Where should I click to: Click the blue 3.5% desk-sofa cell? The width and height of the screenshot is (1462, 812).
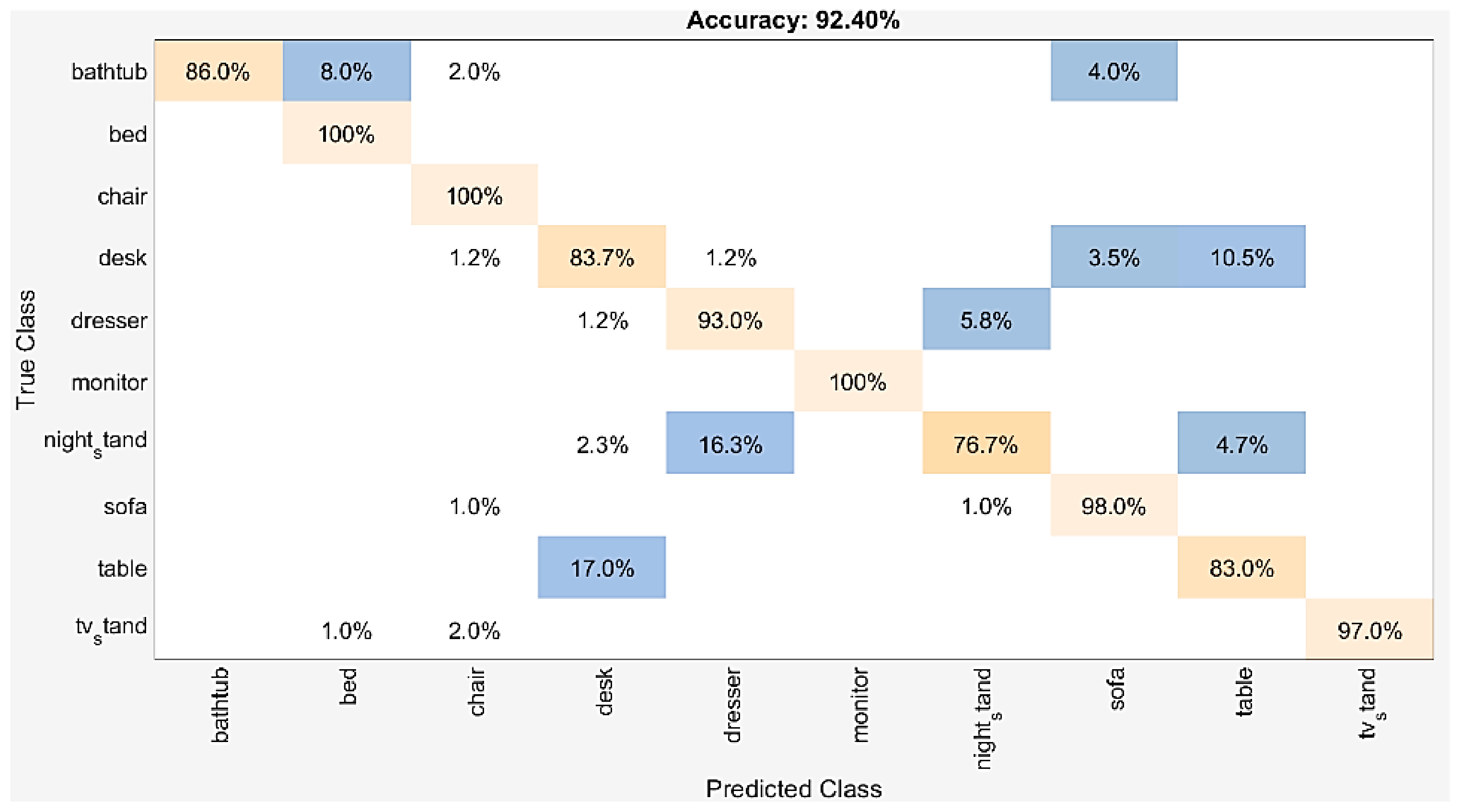pos(1114,257)
